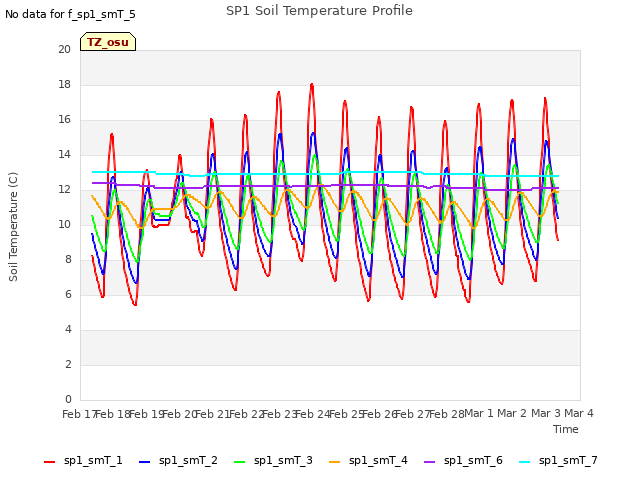This screenshot has width=640, height=480.
Task: Toggle the sp1_smT_4 legend entry
Action: [368, 461]
